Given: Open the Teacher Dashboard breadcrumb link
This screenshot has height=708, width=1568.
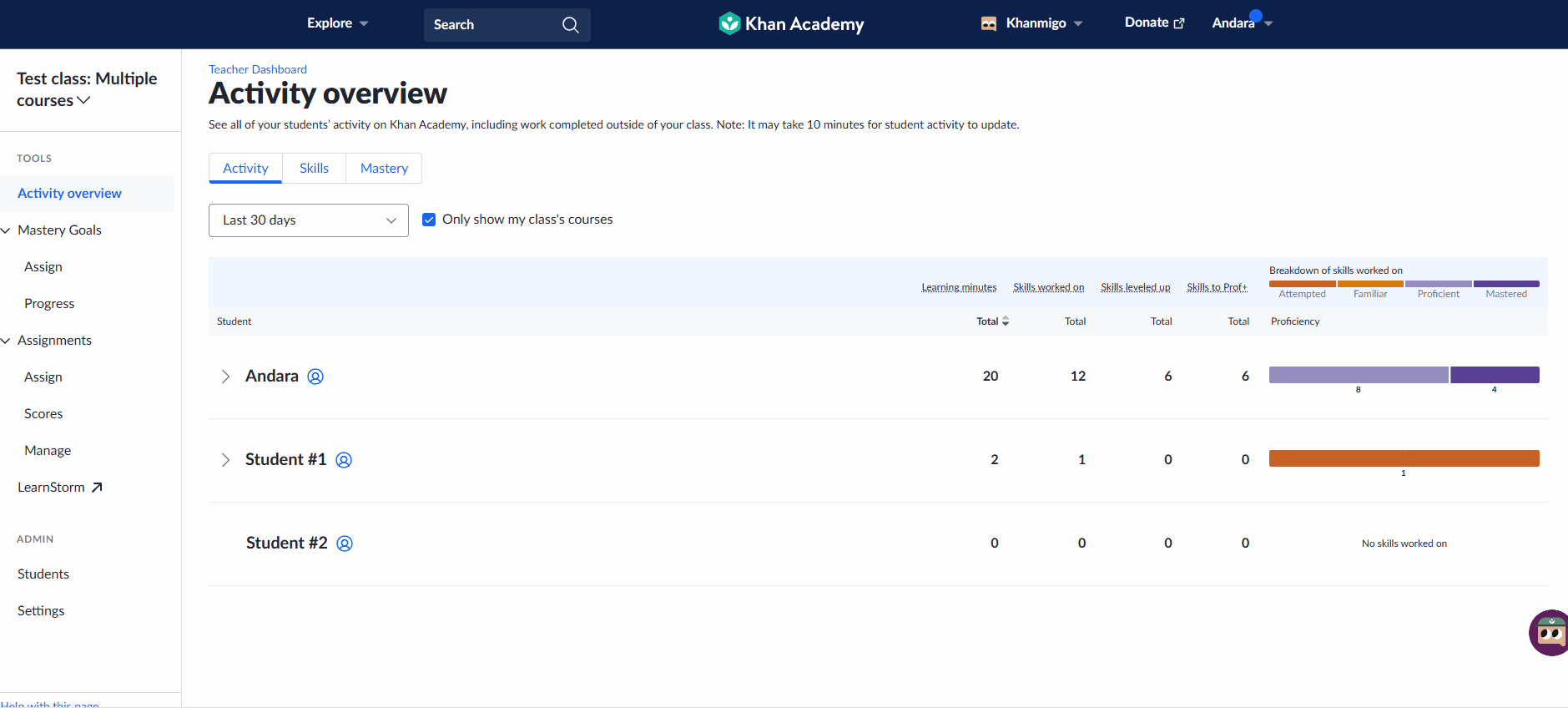Looking at the screenshot, I should (257, 69).
